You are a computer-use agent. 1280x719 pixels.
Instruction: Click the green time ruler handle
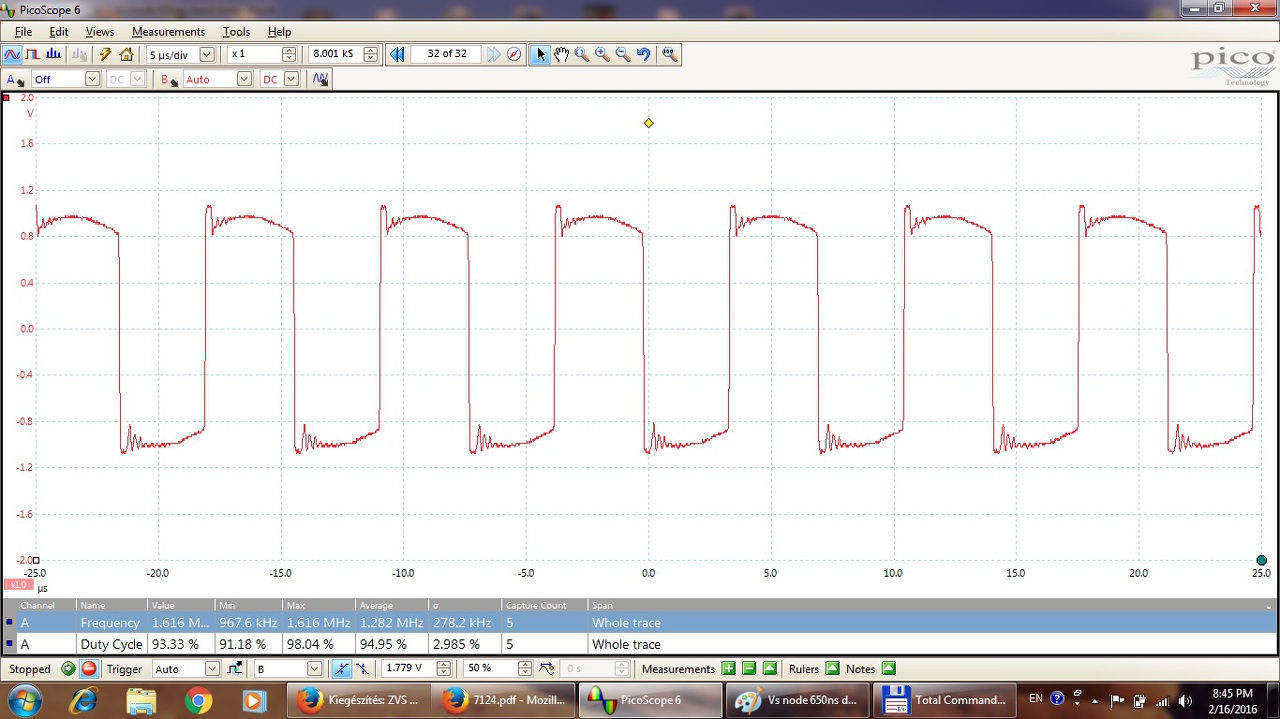click(1261, 560)
